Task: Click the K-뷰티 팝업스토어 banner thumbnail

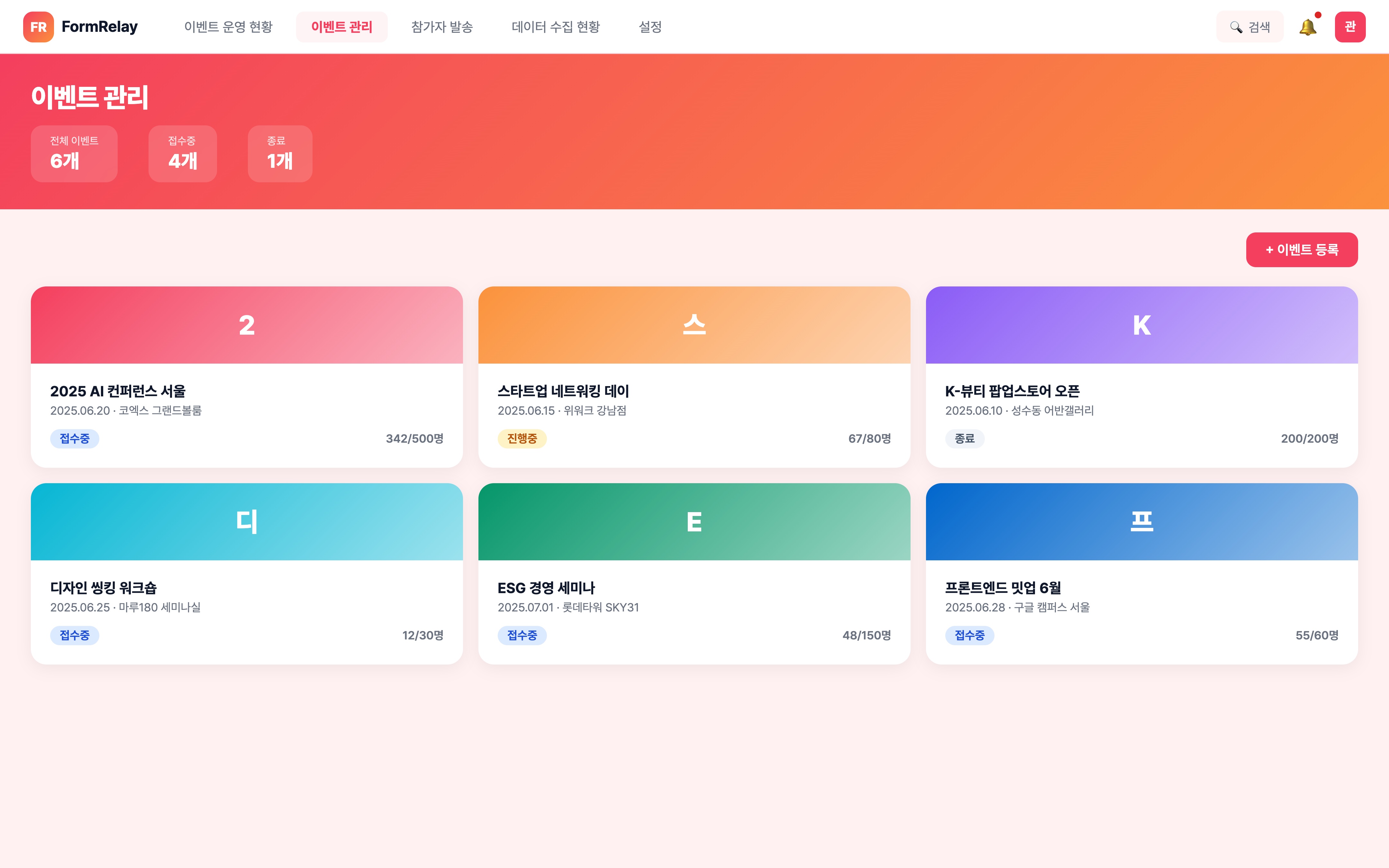Action: pos(1141,324)
